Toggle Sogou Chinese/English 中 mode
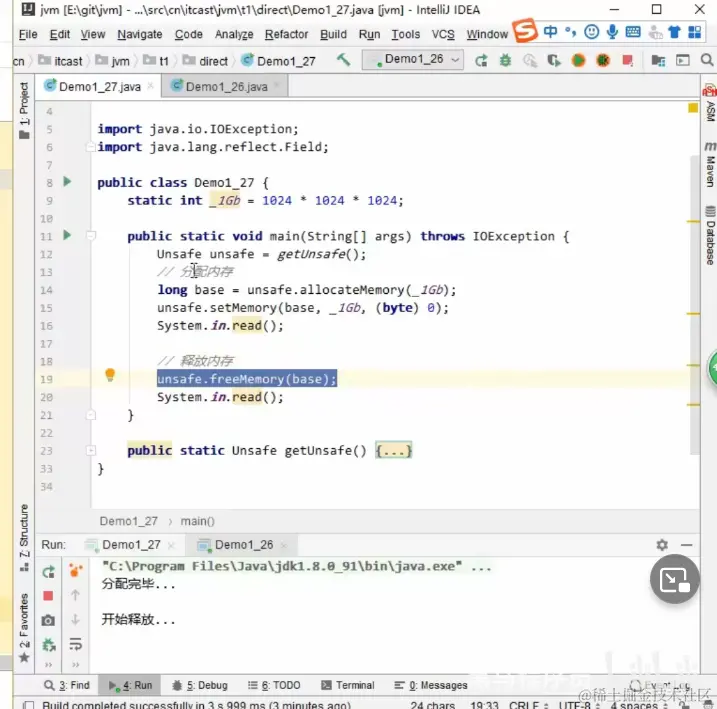The width and height of the screenshot is (717, 709). [551, 32]
